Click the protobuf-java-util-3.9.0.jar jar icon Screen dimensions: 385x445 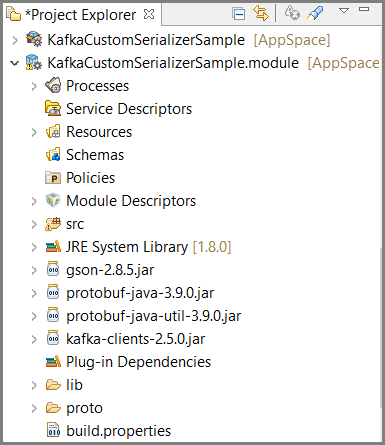tap(53, 315)
